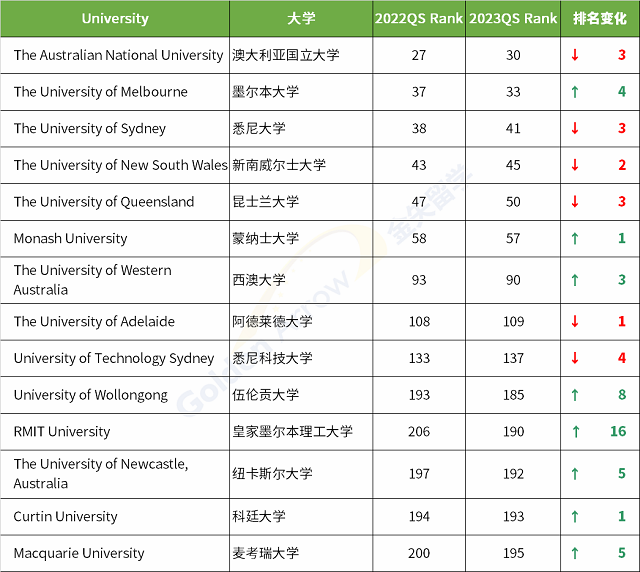This screenshot has height=572, width=640.
Task: Click the green up arrow in Western Australia row
Action: click(x=575, y=280)
